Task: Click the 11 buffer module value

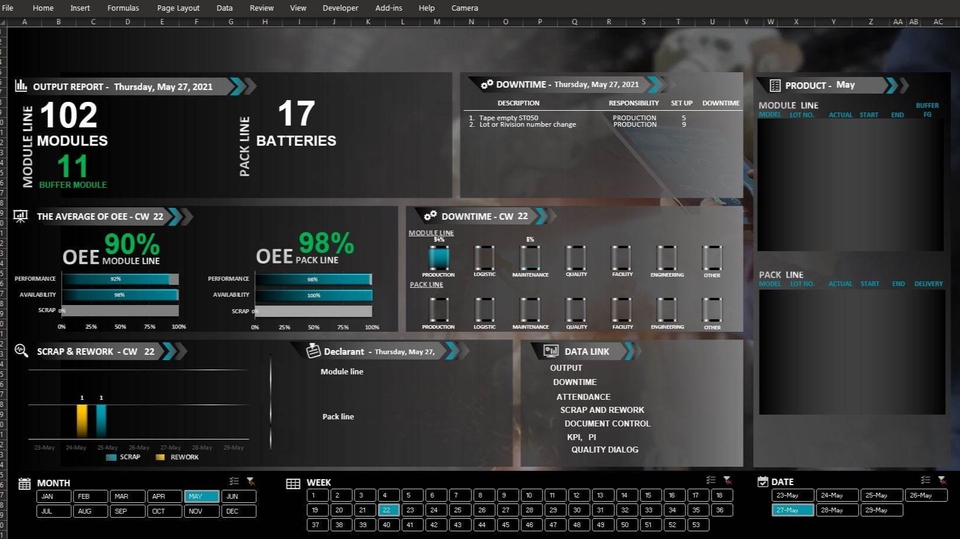Action: click(72, 166)
